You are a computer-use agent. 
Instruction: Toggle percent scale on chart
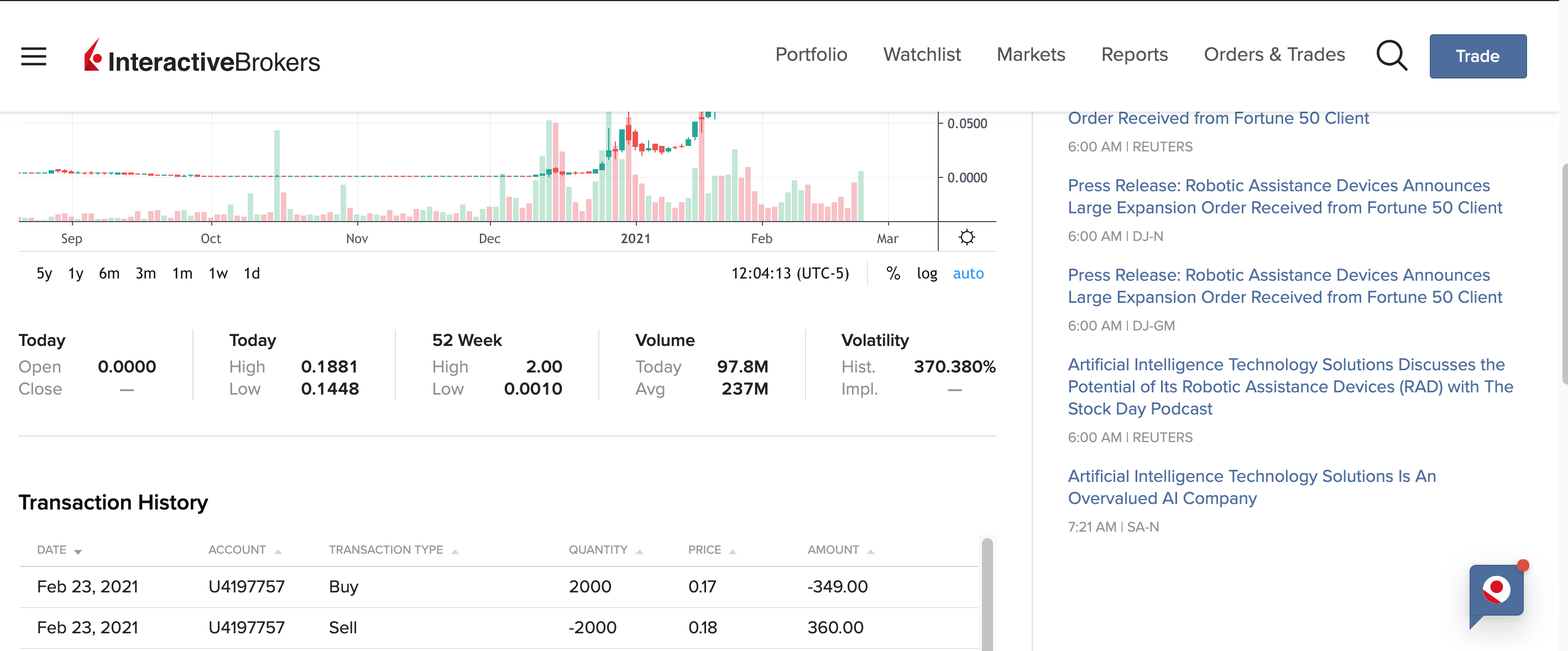(893, 274)
